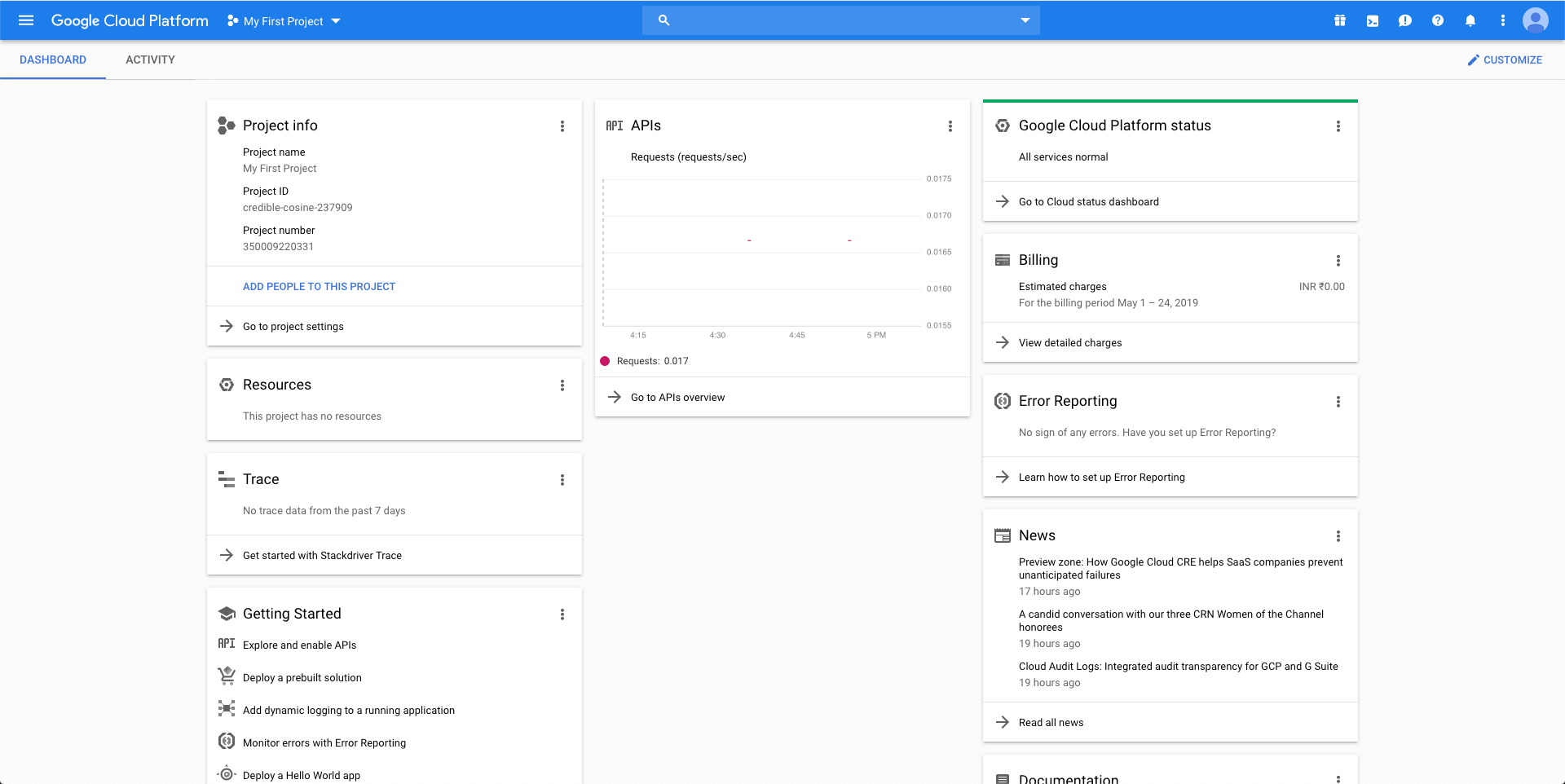Open the hamburger navigation menu
This screenshot has width=1565, height=784.
(26, 20)
